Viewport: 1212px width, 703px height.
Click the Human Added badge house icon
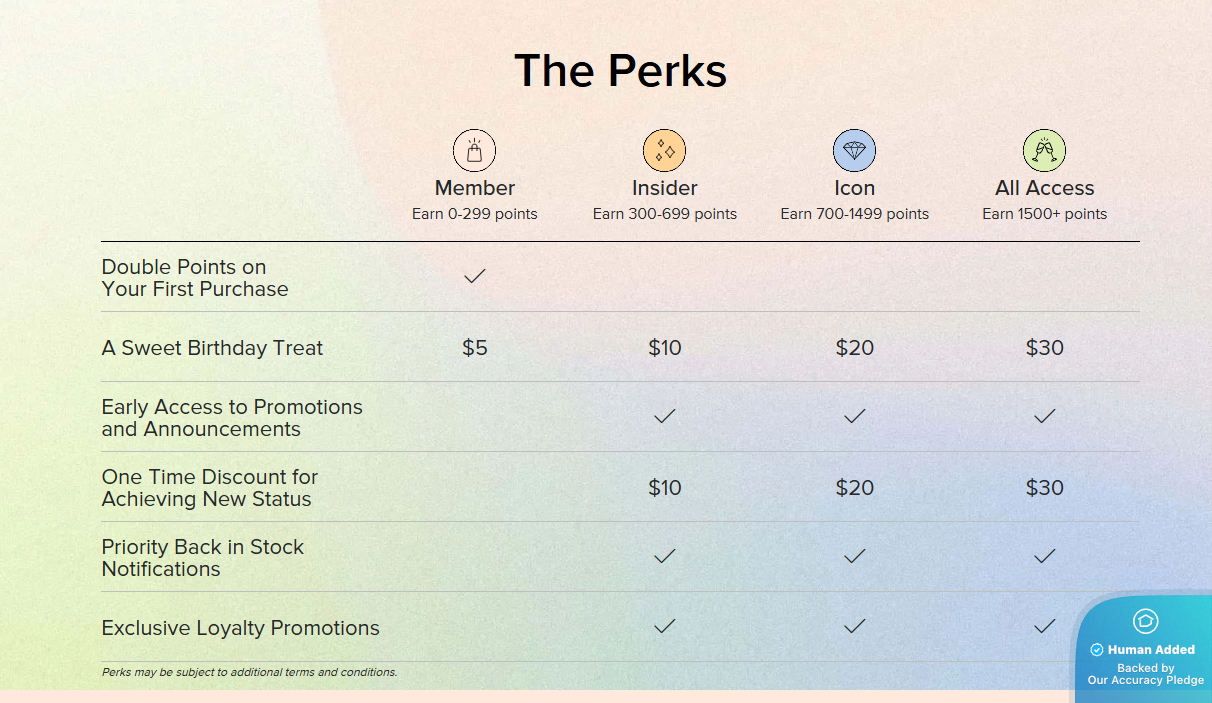click(x=1145, y=621)
